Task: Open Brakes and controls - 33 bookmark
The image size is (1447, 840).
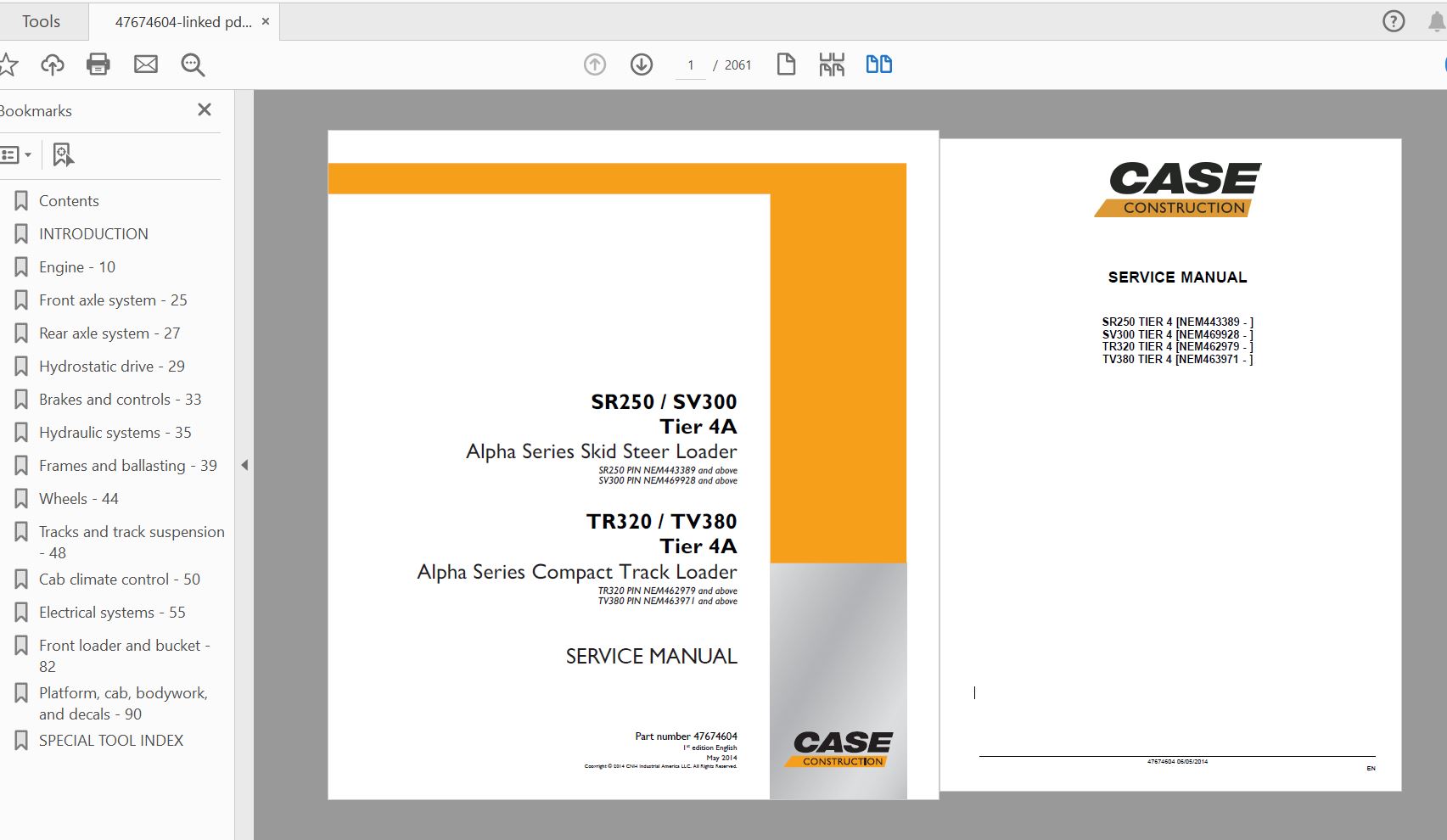Action: tap(121, 400)
